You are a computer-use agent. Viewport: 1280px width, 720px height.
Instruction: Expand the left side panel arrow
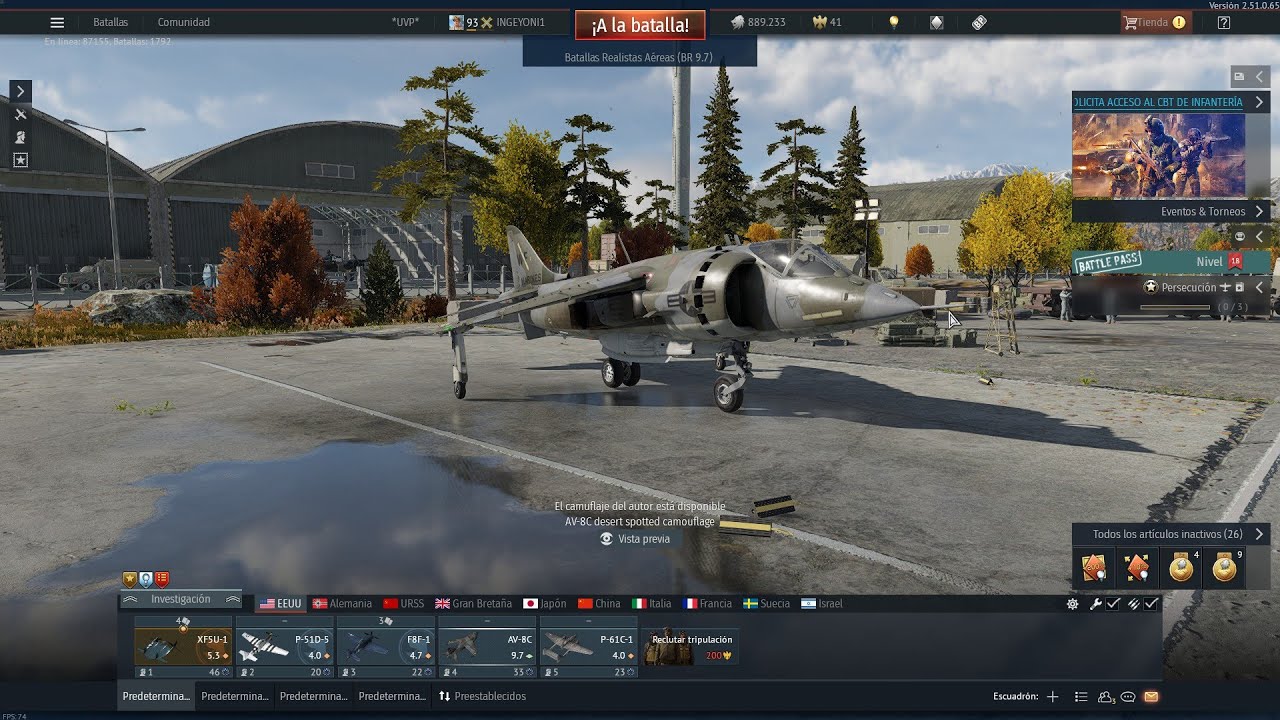20,92
